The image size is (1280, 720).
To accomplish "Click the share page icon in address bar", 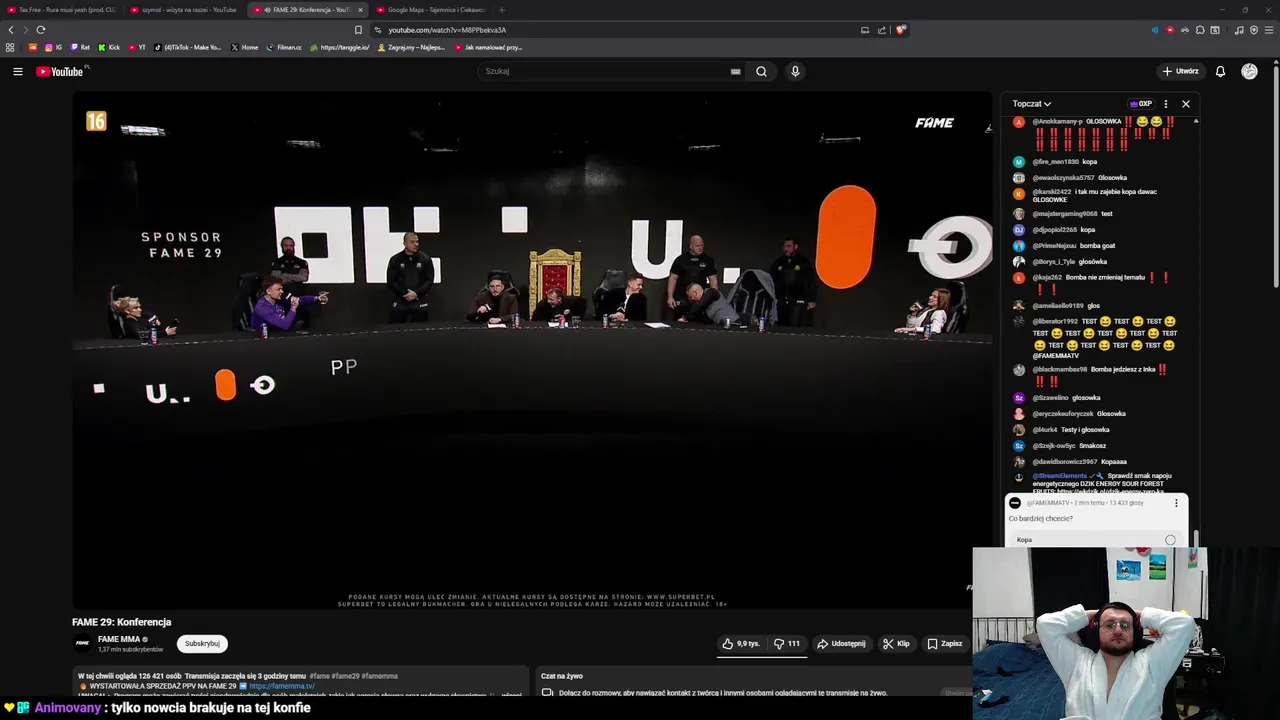I will (x=882, y=30).
